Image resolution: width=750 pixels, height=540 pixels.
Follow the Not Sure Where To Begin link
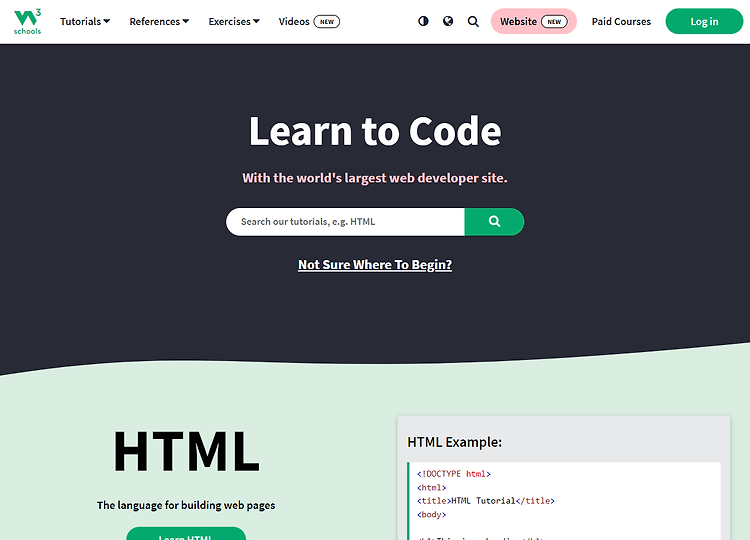tap(375, 264)
